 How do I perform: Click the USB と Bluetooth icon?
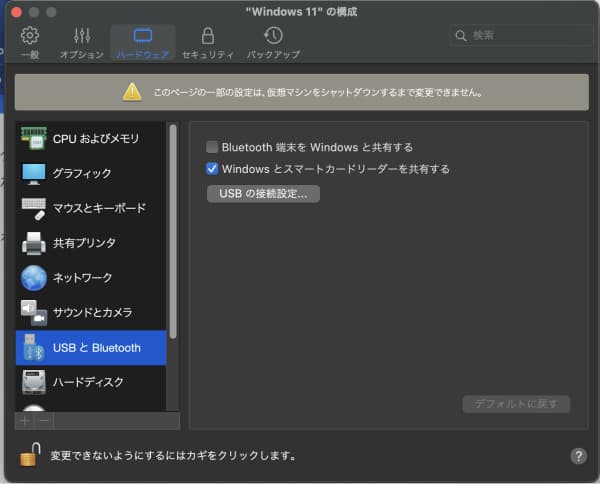click(x=34, y=347)
